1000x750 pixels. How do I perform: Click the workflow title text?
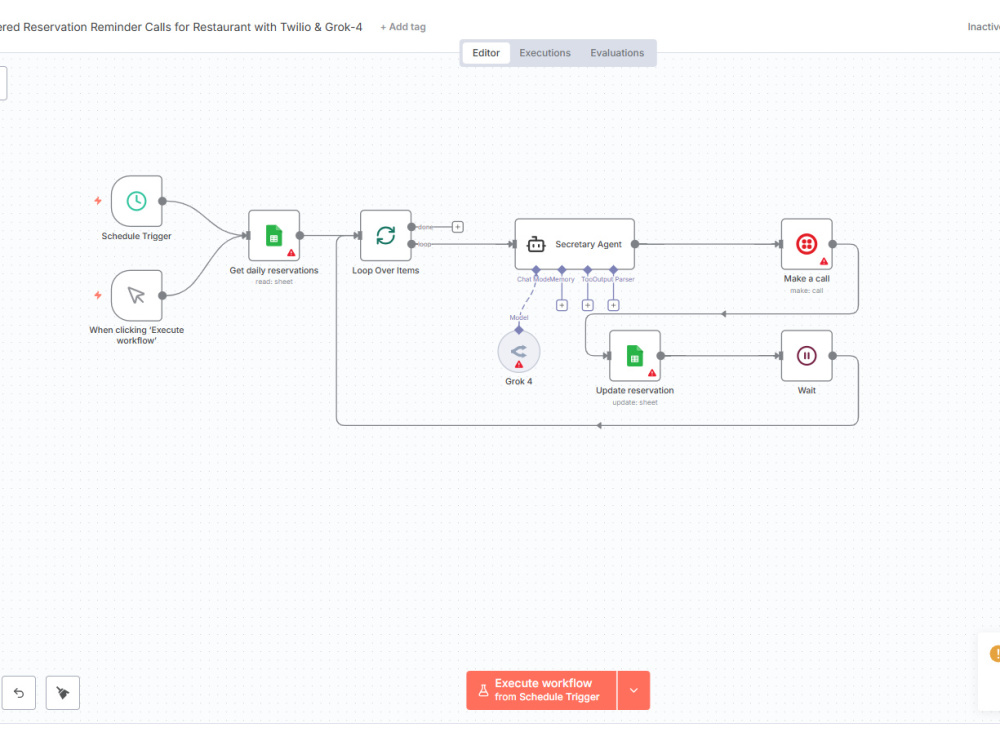coord(181,27)
